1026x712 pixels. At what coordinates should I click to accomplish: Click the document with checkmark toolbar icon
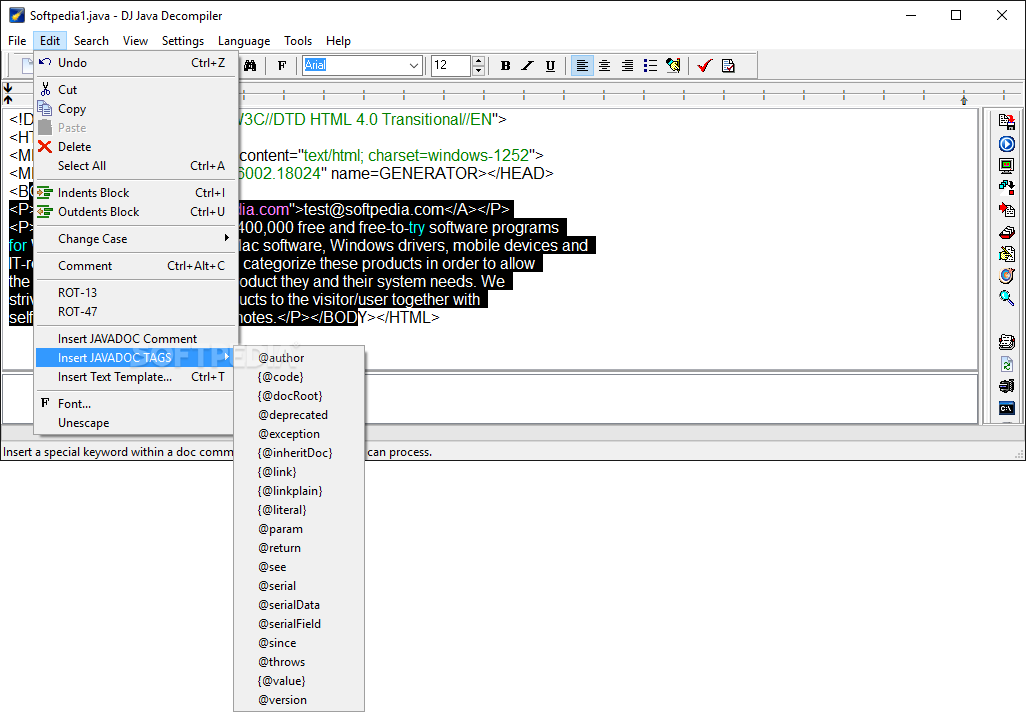pyautogui.click(x=728, y=65)
